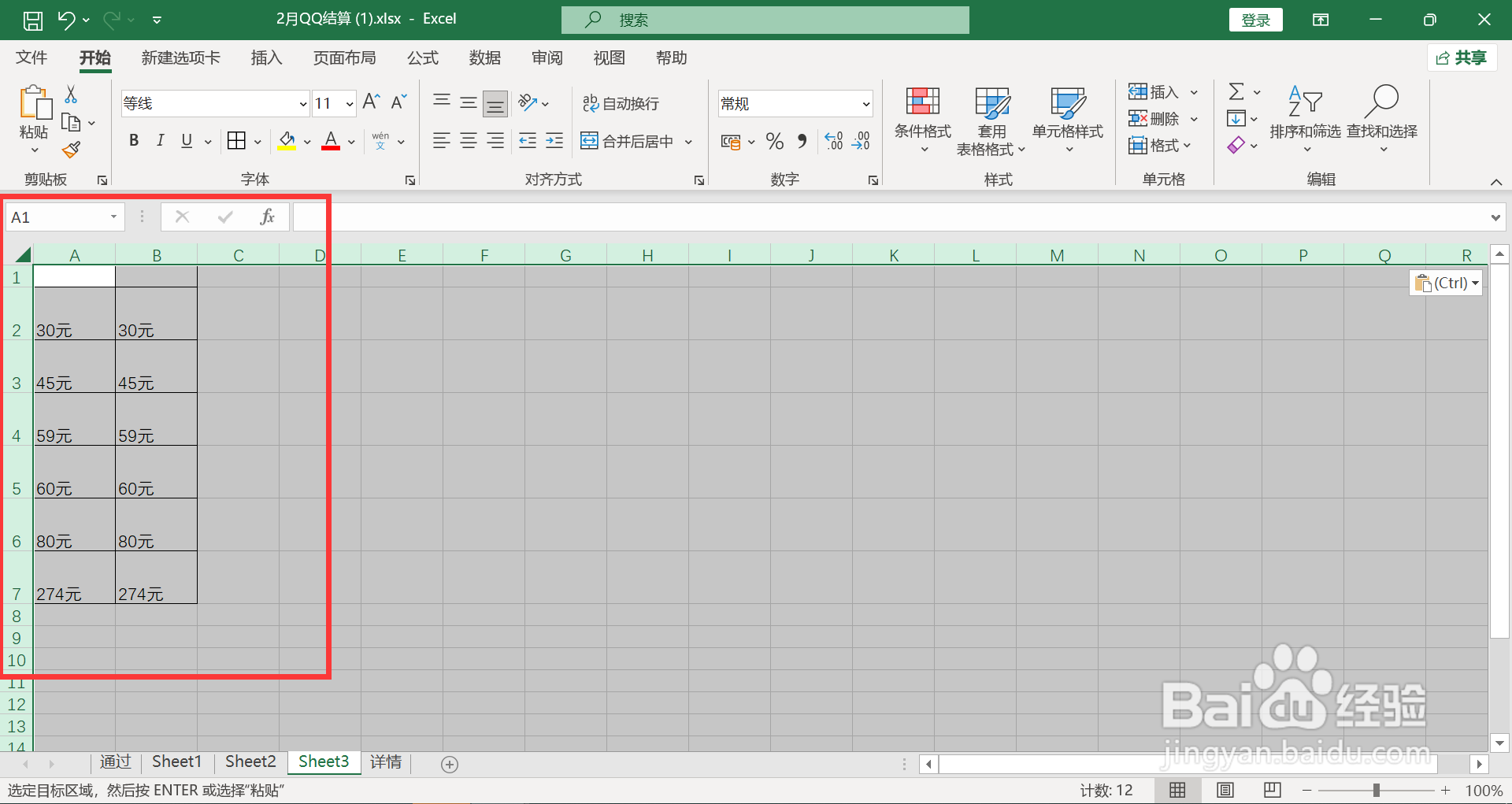The width and height of the screenshot is (1512, 804).
Task: Click the Fill down icon
Action: 1236,119
